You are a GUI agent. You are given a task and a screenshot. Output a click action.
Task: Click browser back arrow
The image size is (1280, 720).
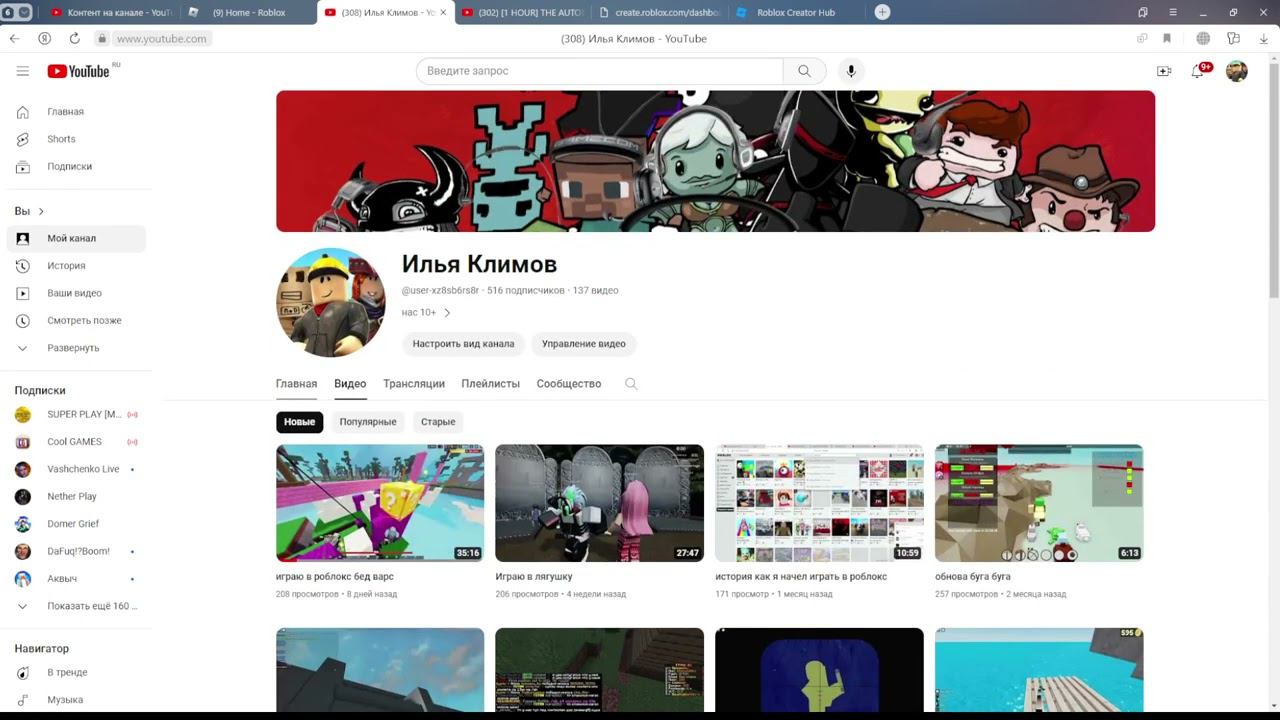[x=14, y=38]
